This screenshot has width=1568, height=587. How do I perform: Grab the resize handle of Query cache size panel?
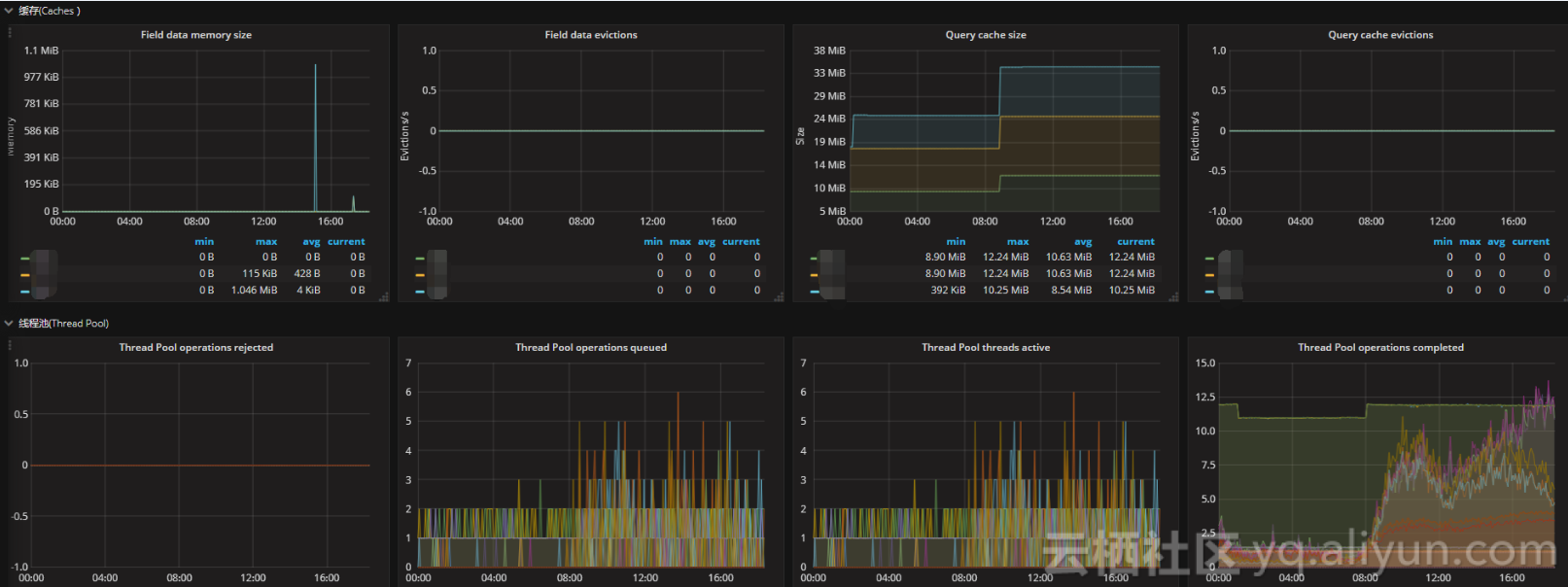coord(1173,297)
